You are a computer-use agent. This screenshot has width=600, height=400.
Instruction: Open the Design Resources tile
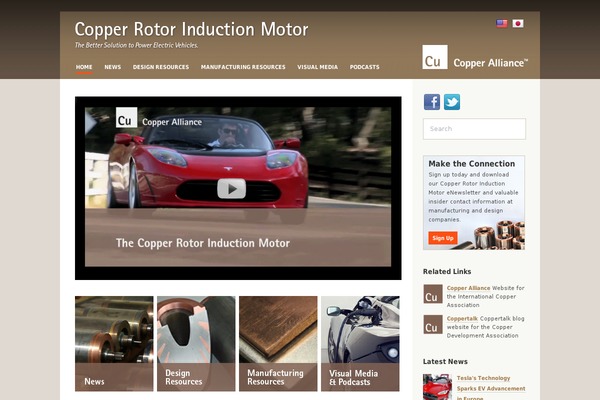(x=196, y=343)
